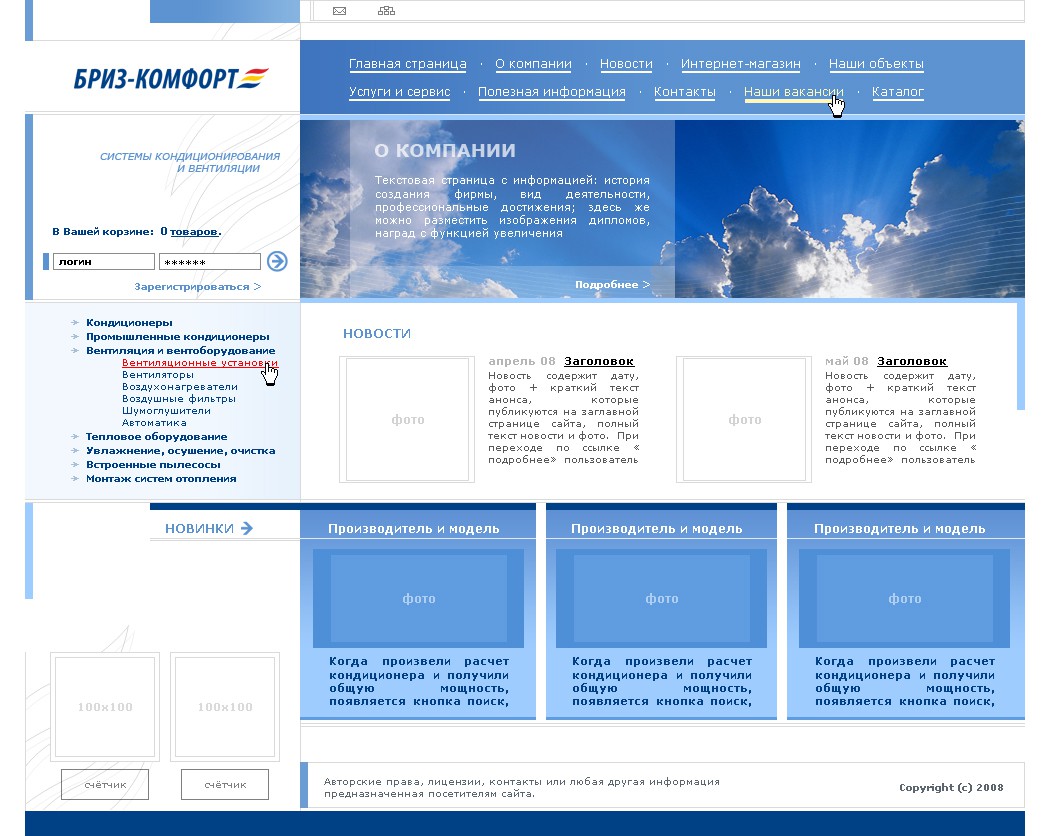Open Шумоглушители subcategory
This screenshot has height=836, width=1050.
coord(166,411)
